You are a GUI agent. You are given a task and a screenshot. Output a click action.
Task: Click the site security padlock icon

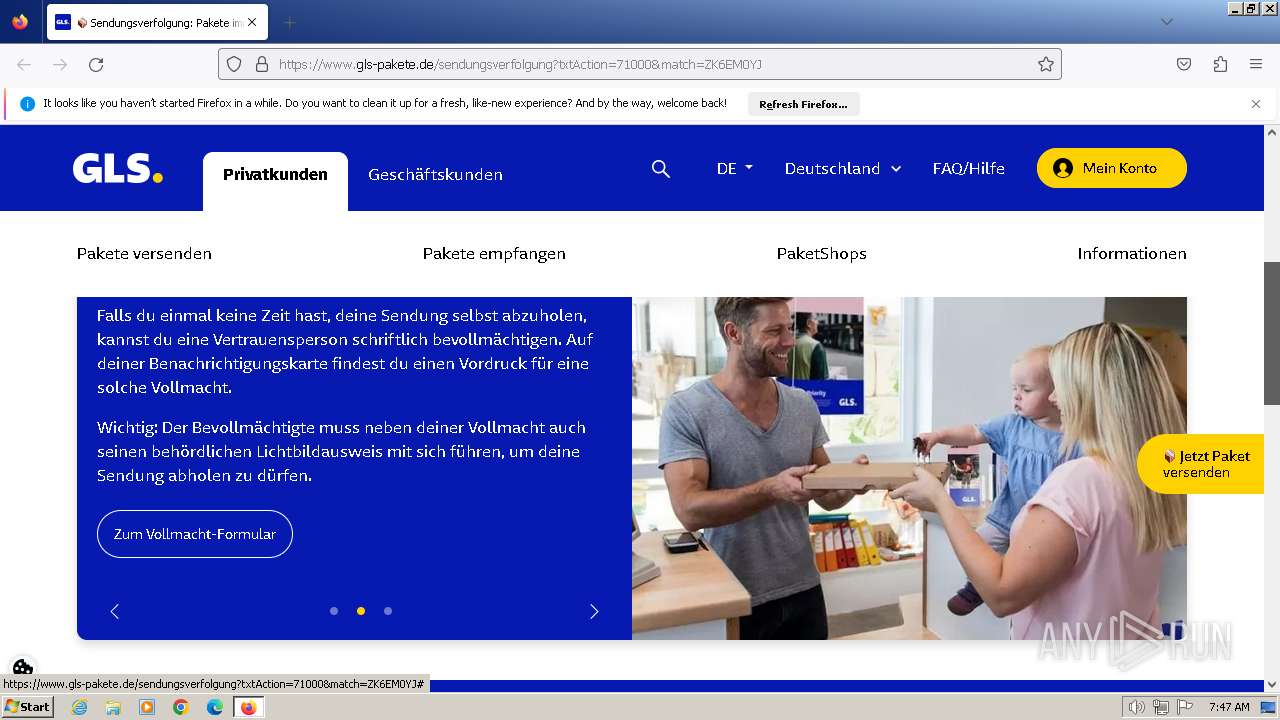click(262, 64)
